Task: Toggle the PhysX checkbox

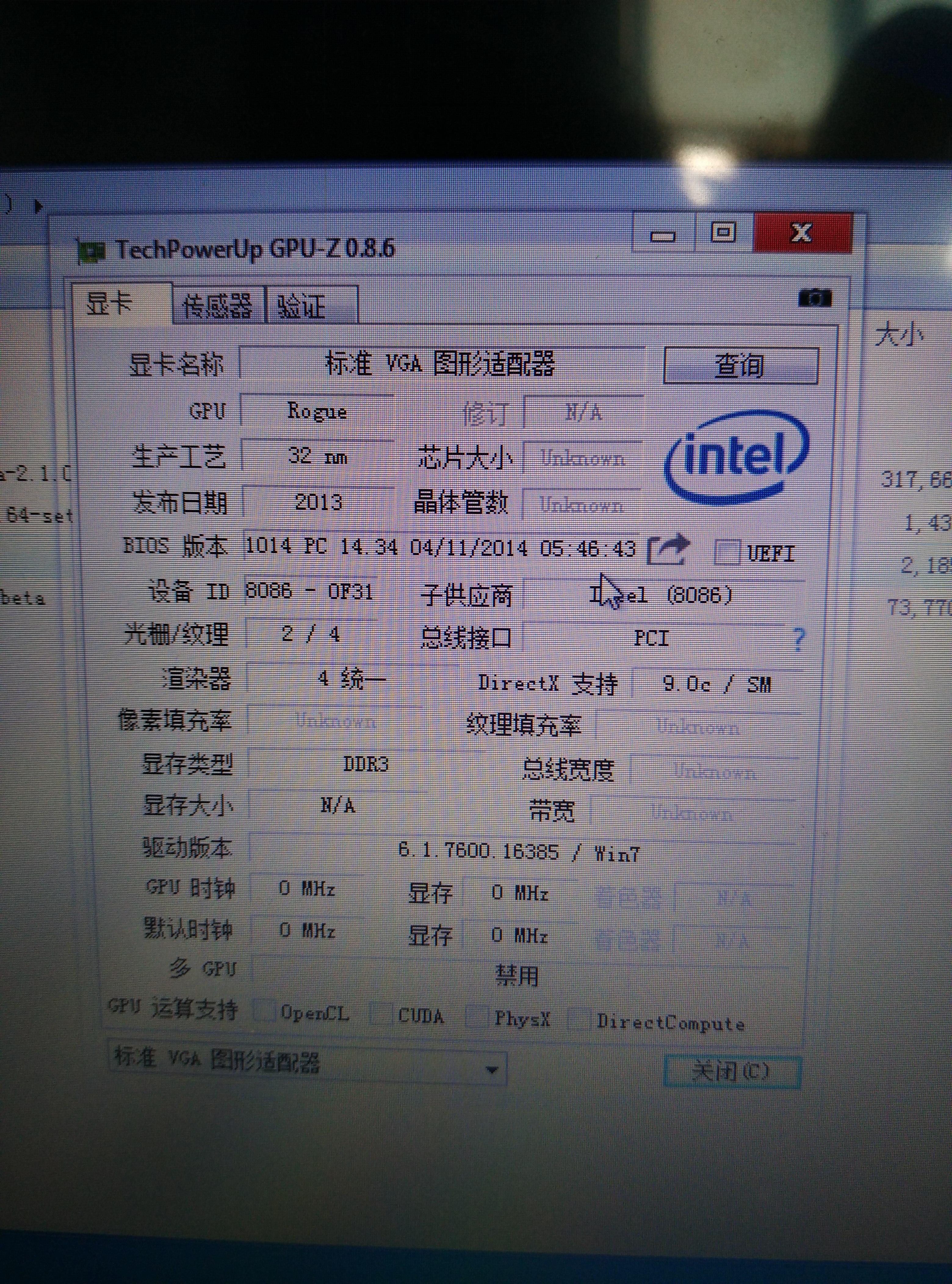Action: click(x=476, y=1017)
